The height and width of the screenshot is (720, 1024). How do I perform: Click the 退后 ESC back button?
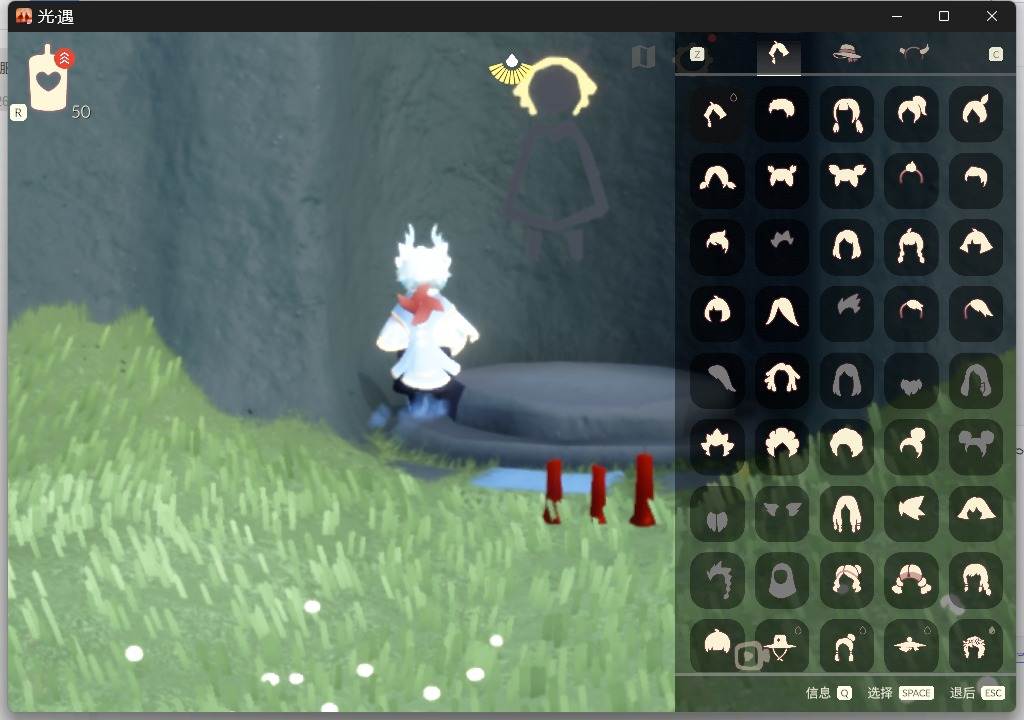coord(976,693)
